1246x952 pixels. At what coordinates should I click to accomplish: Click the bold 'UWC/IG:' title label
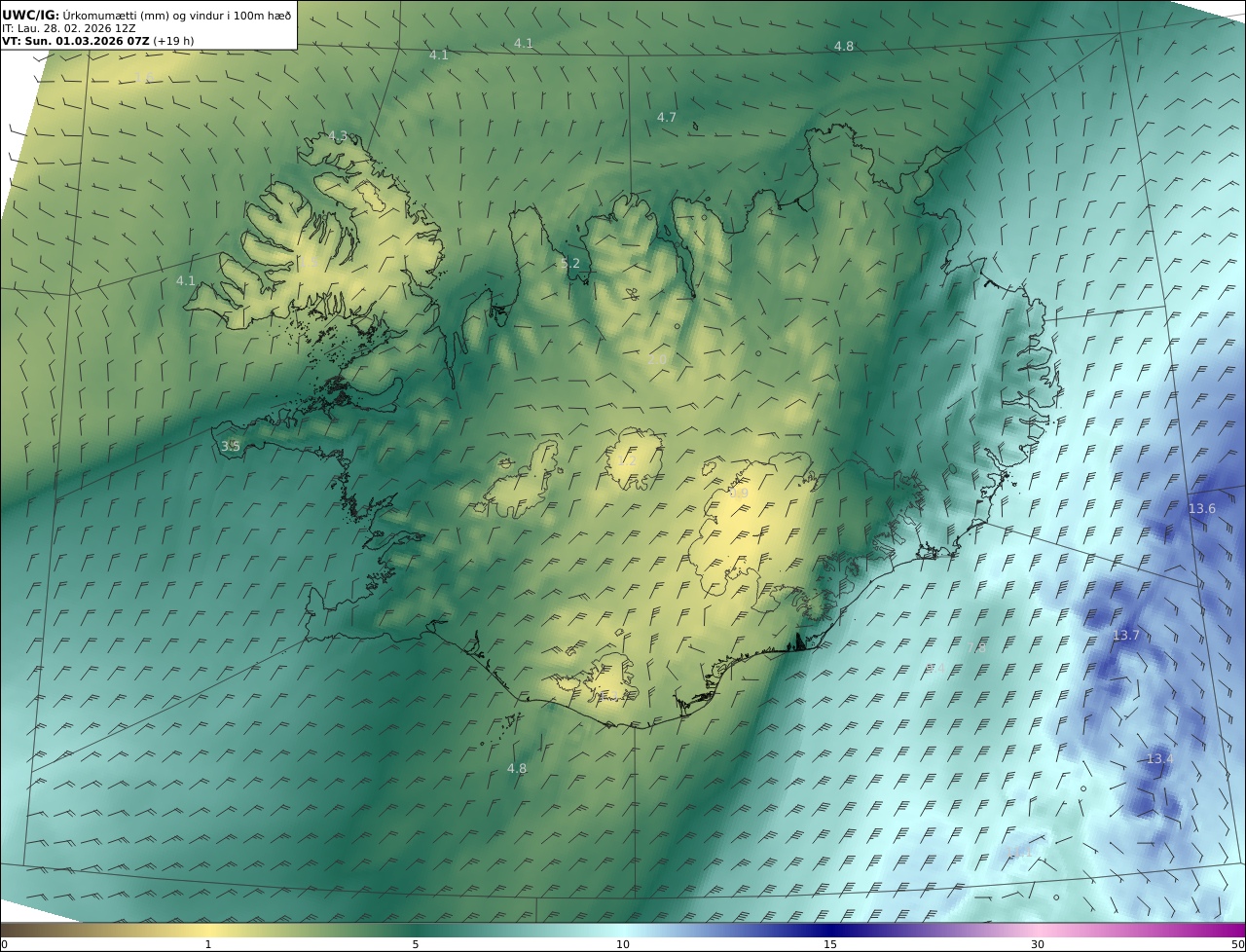pyautogui.click(x=31, y=16)
